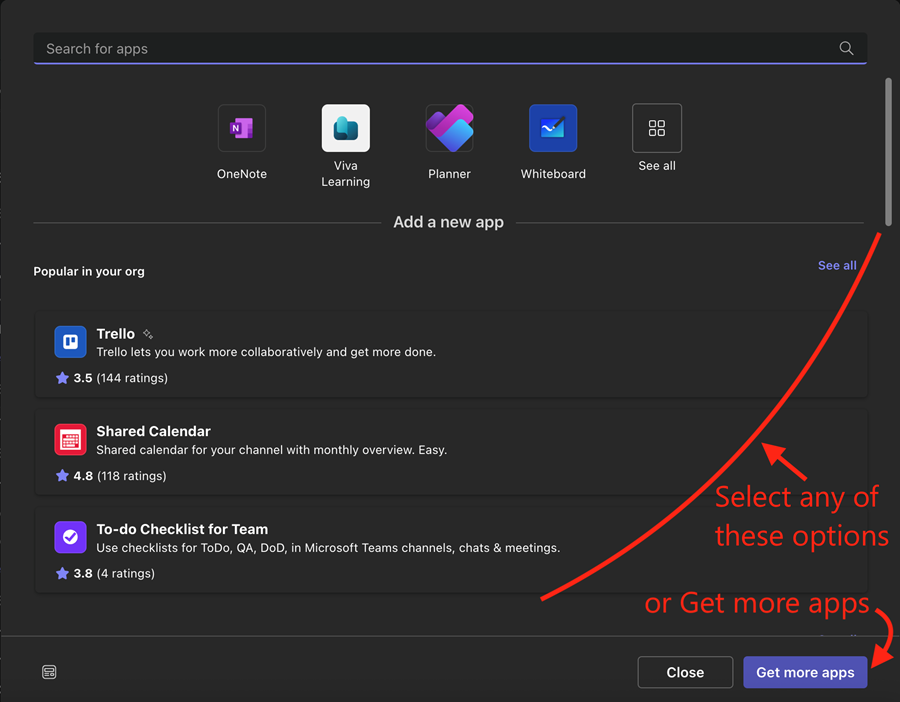Click the star rating icon for Trello
The width and height of the screenshot is (900, 702).
tap(62, 378)
